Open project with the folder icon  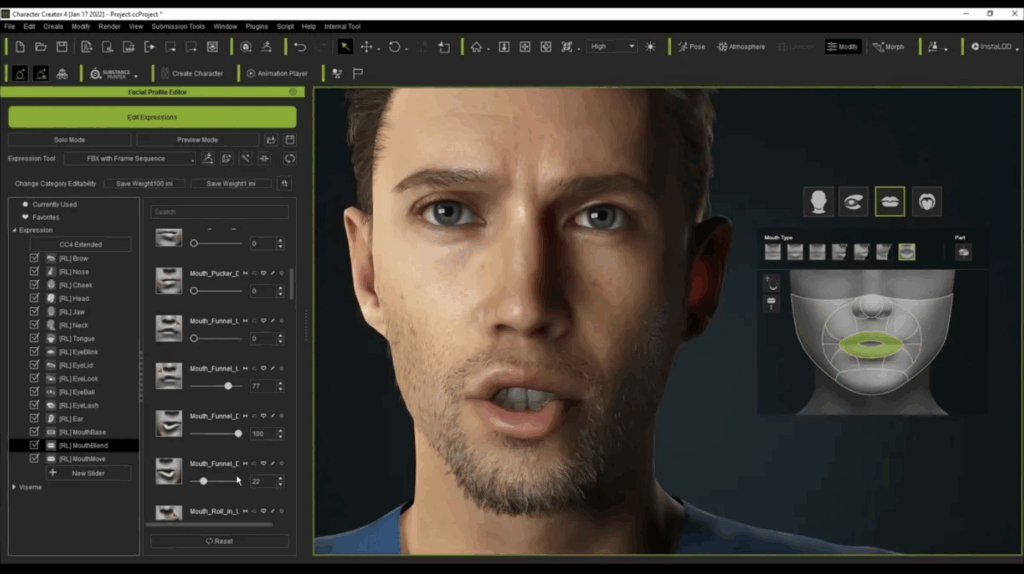(40, 47)
